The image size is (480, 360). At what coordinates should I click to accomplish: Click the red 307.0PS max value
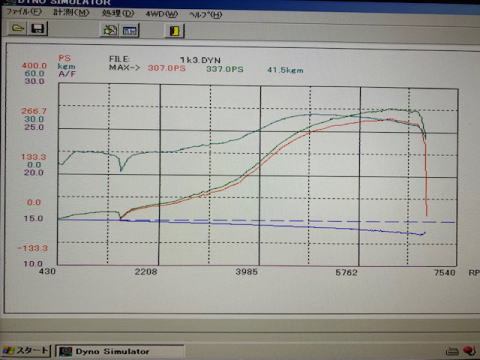click(167, 68)
